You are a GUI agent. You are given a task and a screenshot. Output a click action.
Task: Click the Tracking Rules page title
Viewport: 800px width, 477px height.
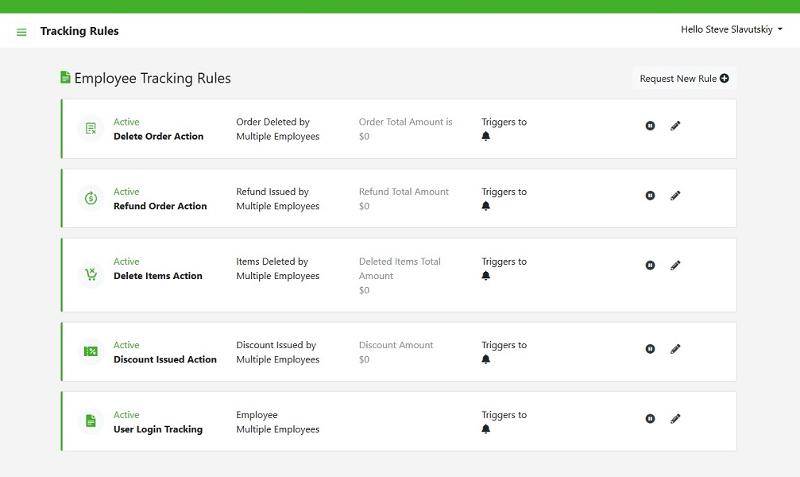click(x=80, y=31)
